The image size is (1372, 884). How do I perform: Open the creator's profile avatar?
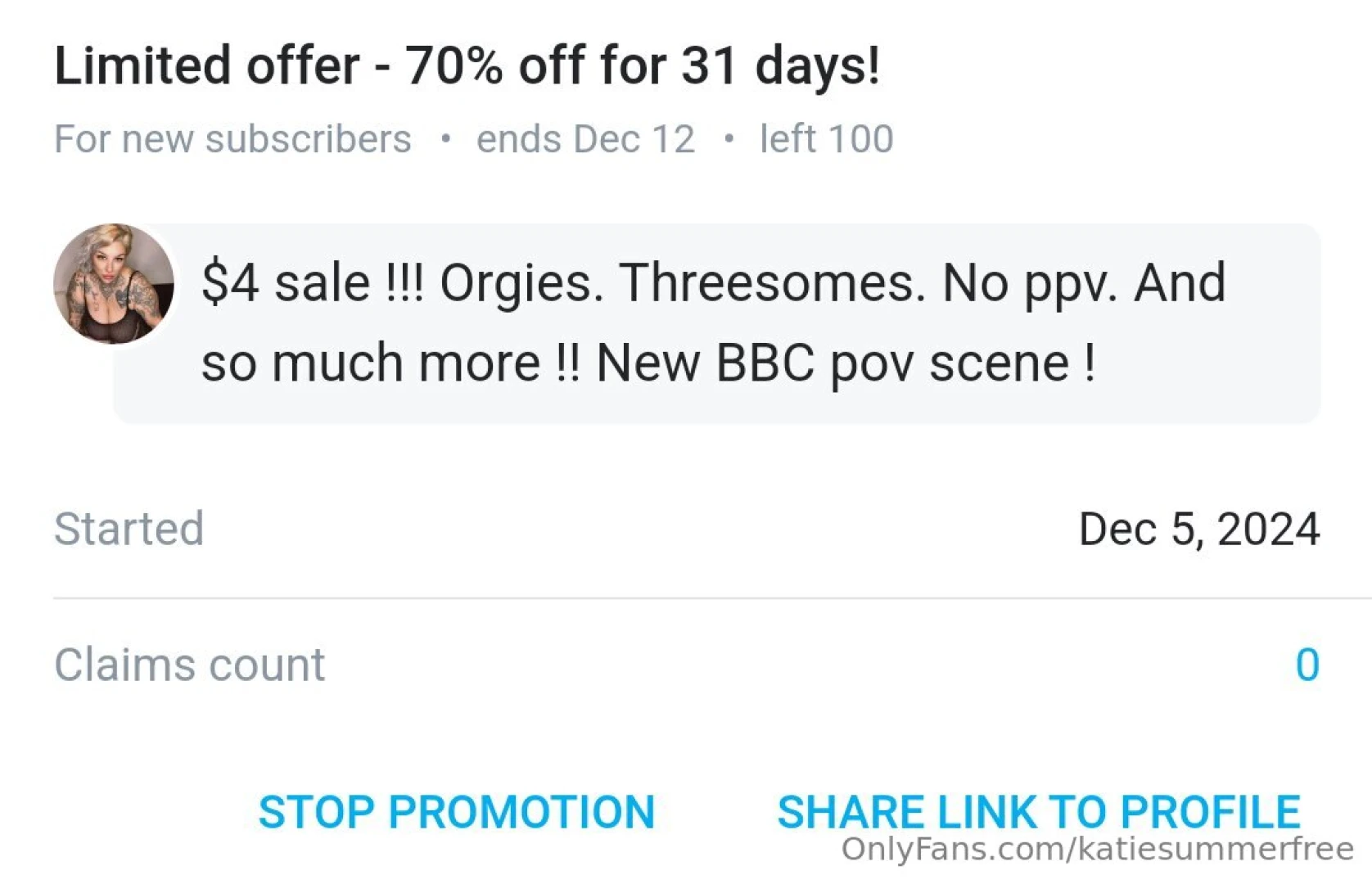pos(114,283)
